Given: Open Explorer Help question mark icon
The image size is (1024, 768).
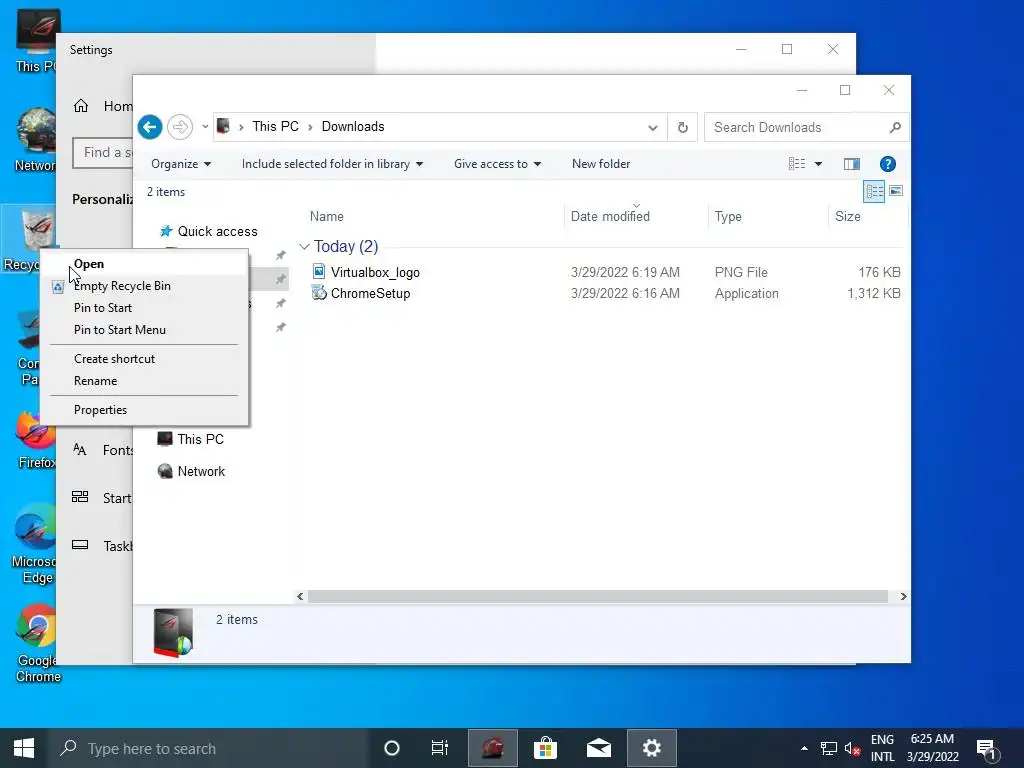Looking at the screenshot, I should [x=888, y=164].
